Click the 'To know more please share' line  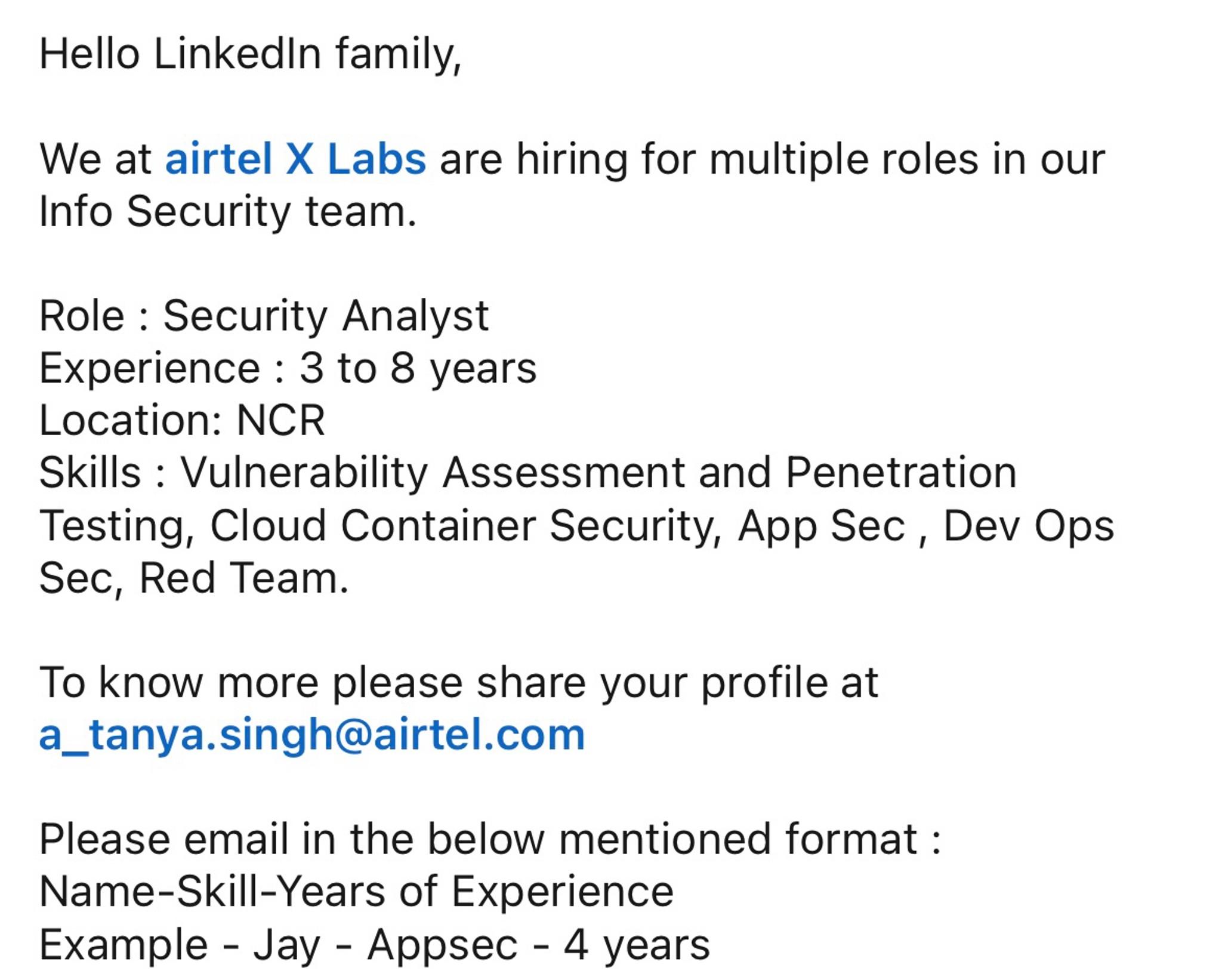[x=458, y=682]
